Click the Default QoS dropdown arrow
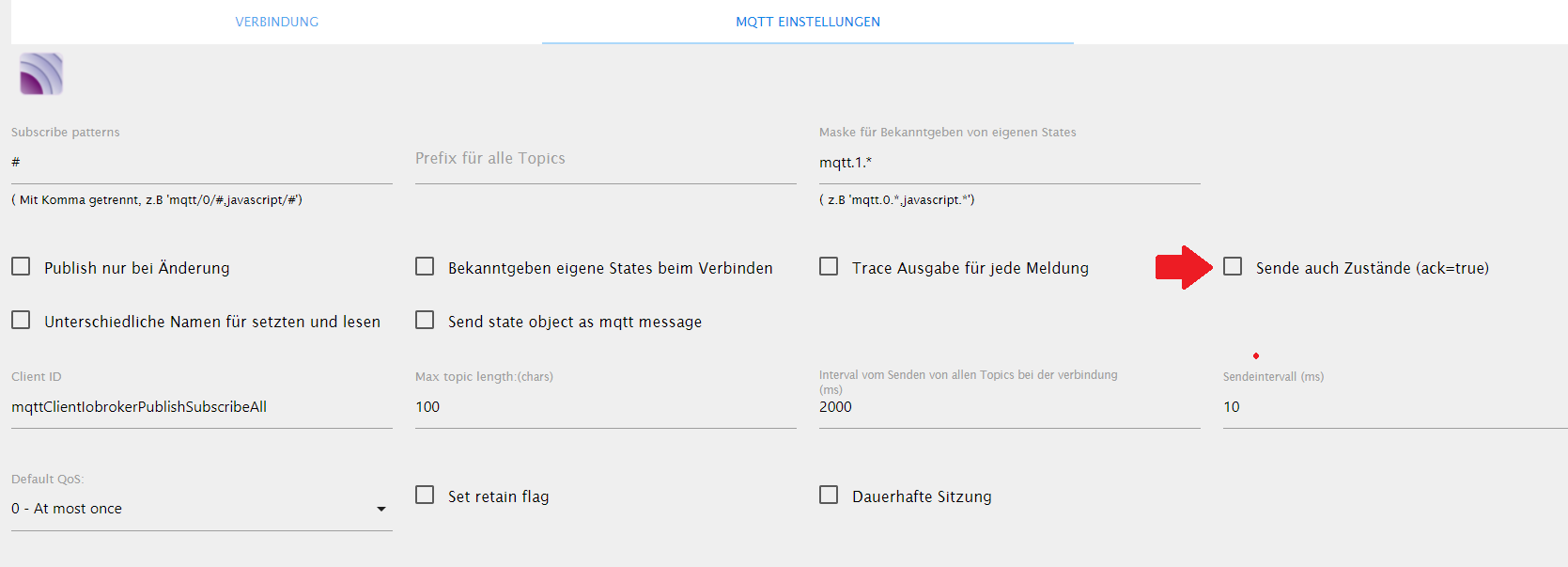1568x567 pixels. (381, 509)
